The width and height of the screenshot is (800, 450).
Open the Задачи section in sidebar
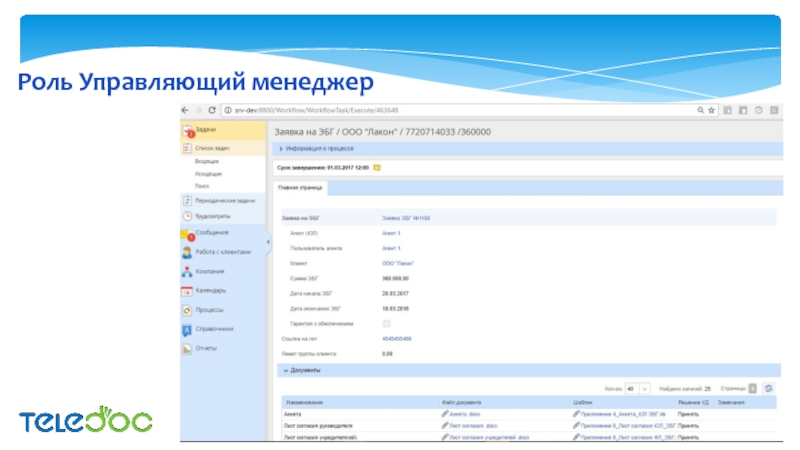pos(205,130)
